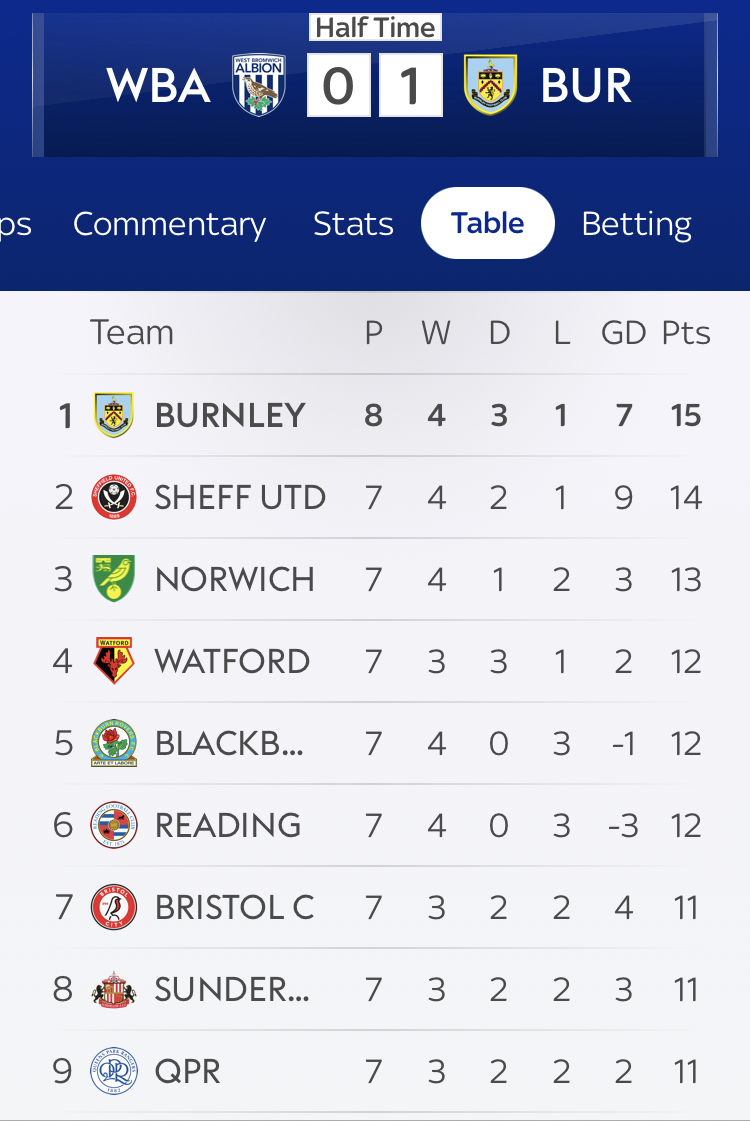This screenshot has height=1121, width=750.
Task: Tap the Burnley badge in table
Action: [x=114, y=415]
